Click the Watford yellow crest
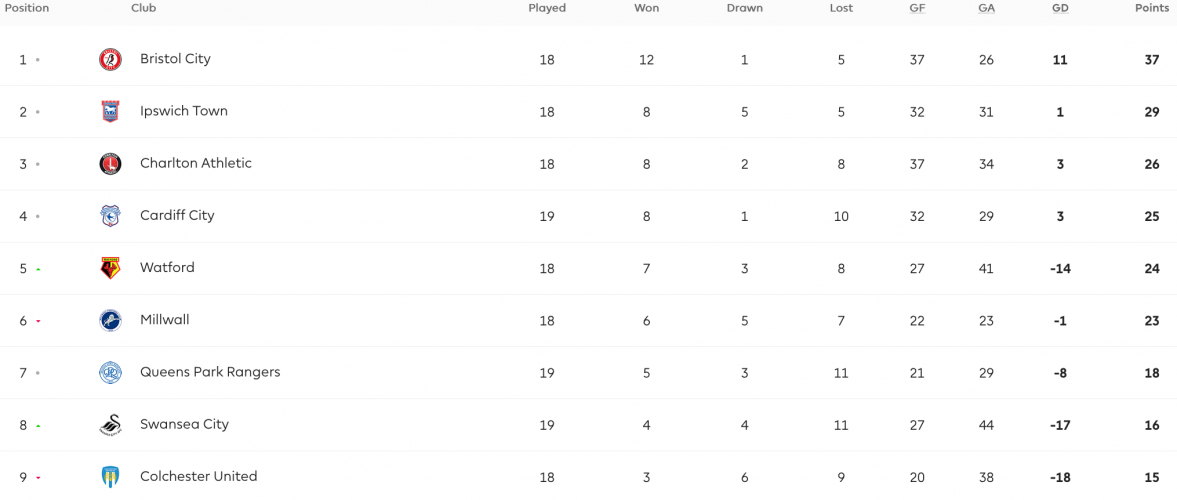Screen dimensions: 1177x500 (x=110, y=268)
